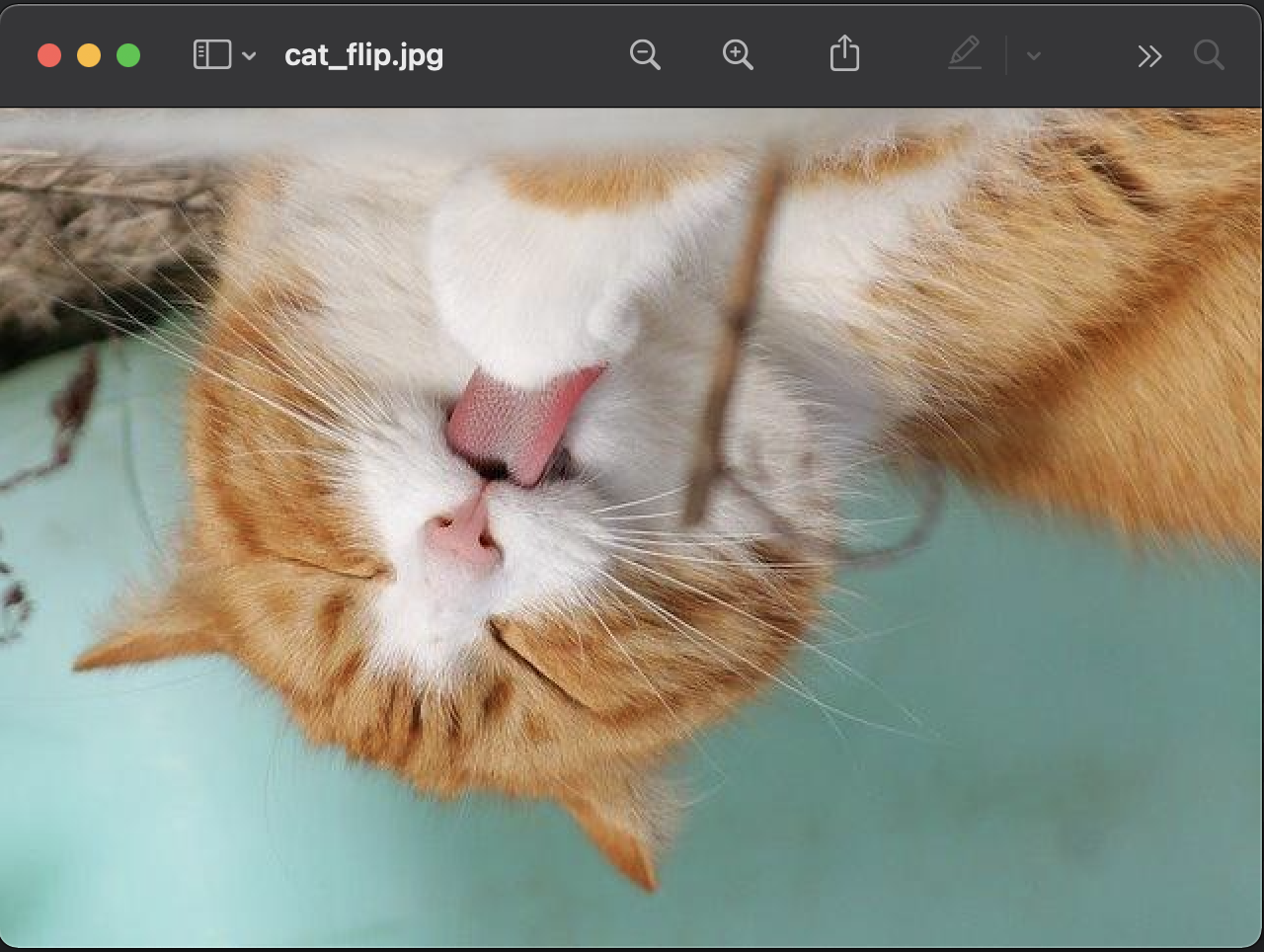Open Spotlight-style search in the toolbar
Screen dimensions: 1264x952
coord(1209,56)
